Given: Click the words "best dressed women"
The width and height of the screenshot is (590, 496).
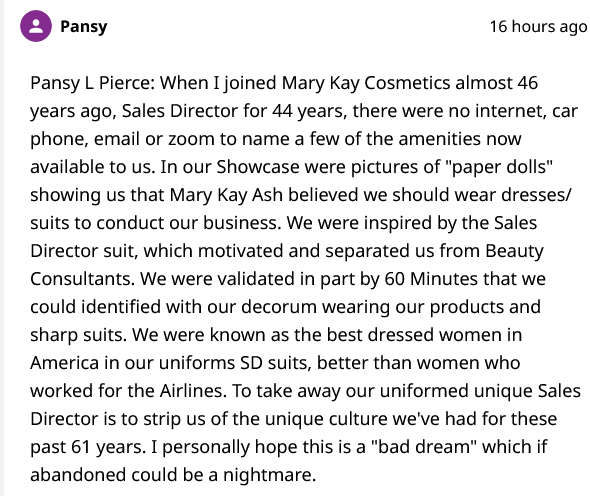Looking at the screenshot, I should (x=414, y=335).
